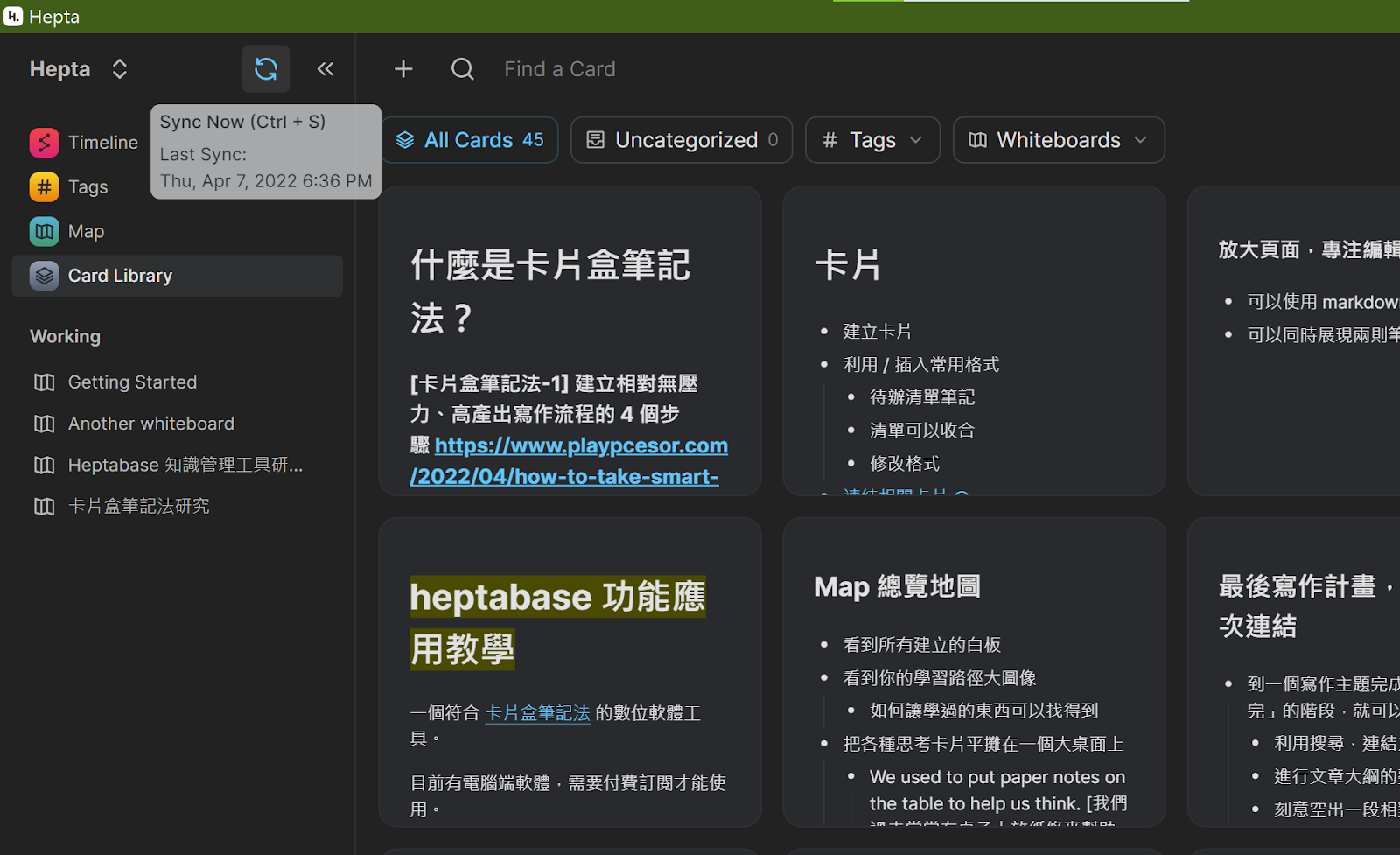Click the Uncategorized inbox icon

click(596, 140)
